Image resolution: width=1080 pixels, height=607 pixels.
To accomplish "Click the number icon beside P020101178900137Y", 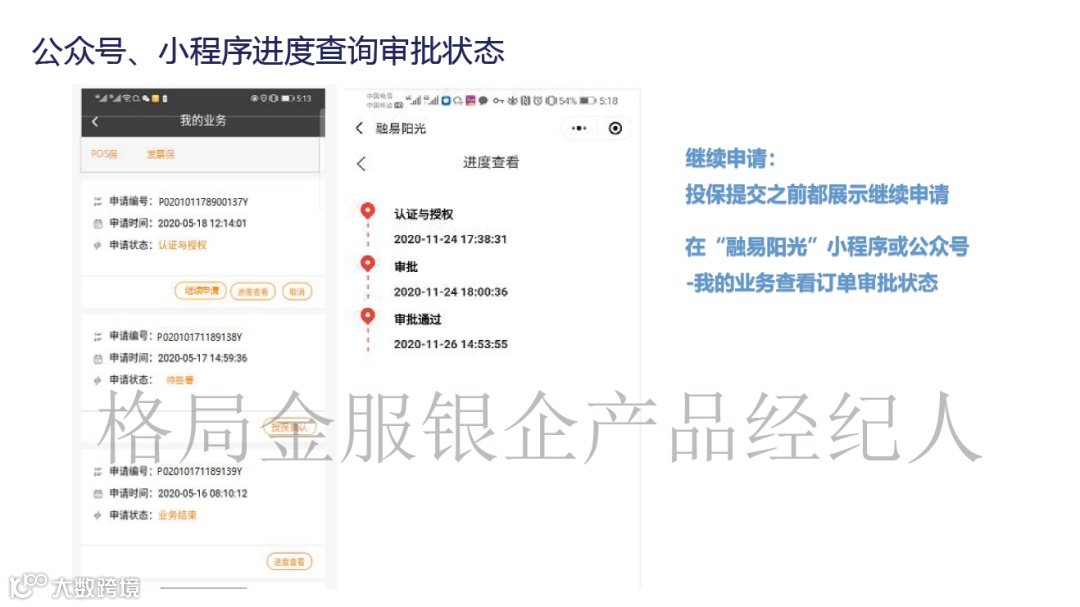I will click(x=97, y=201).
